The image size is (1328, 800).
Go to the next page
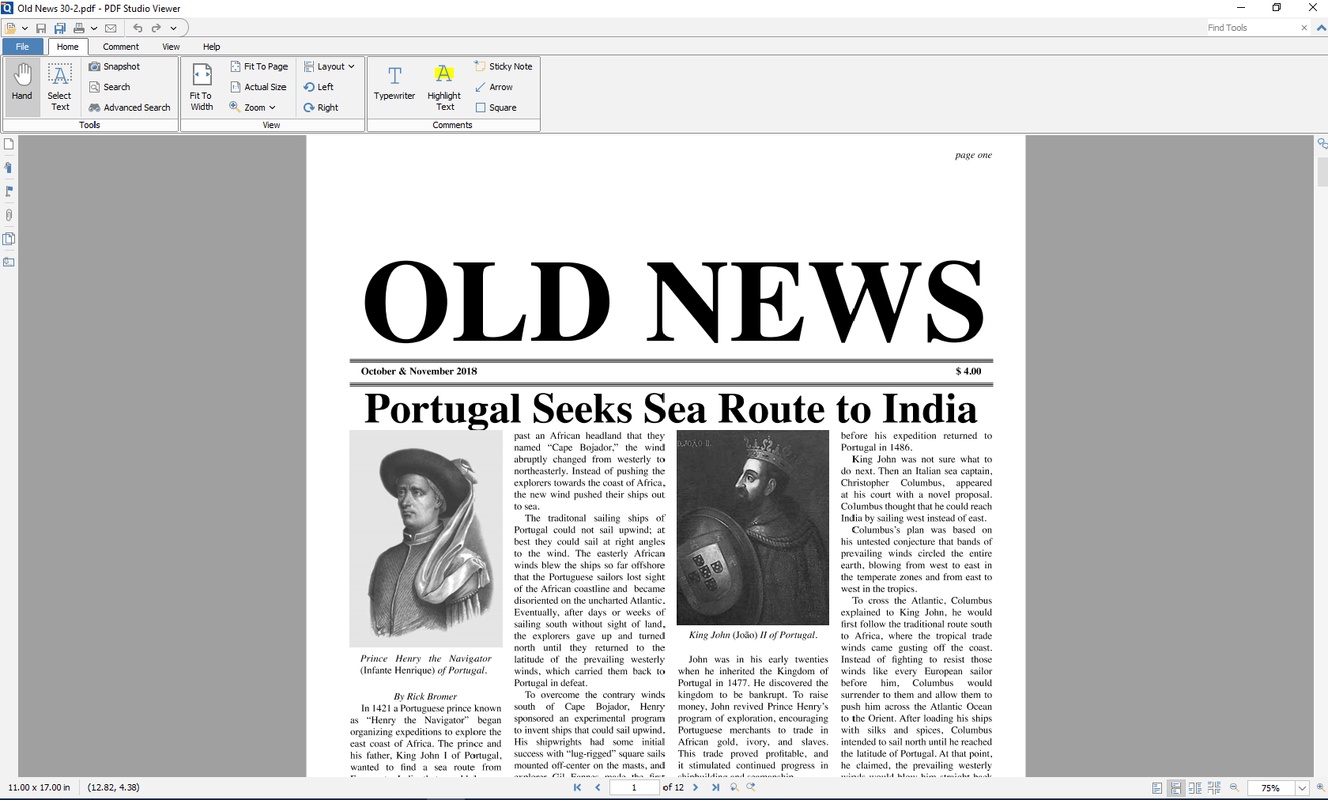(695, 788)
